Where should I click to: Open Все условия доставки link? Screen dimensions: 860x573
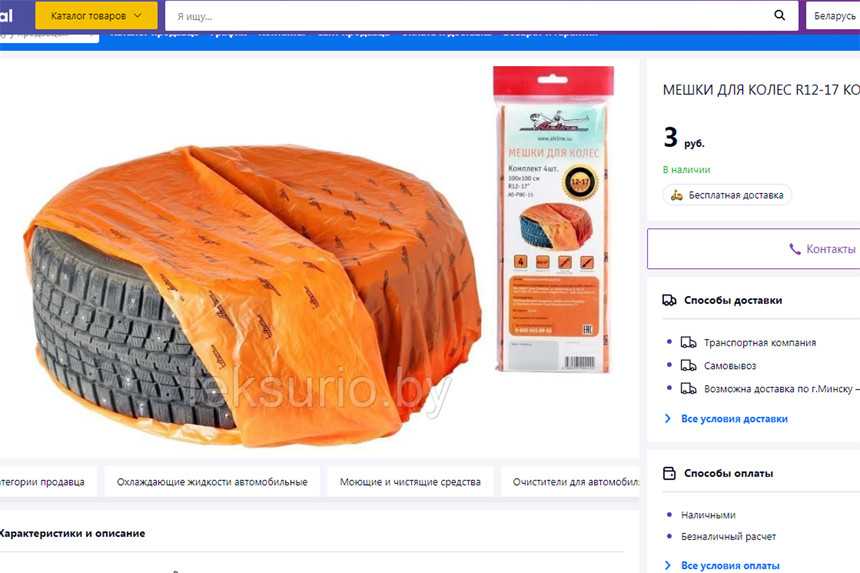(734, 419)
